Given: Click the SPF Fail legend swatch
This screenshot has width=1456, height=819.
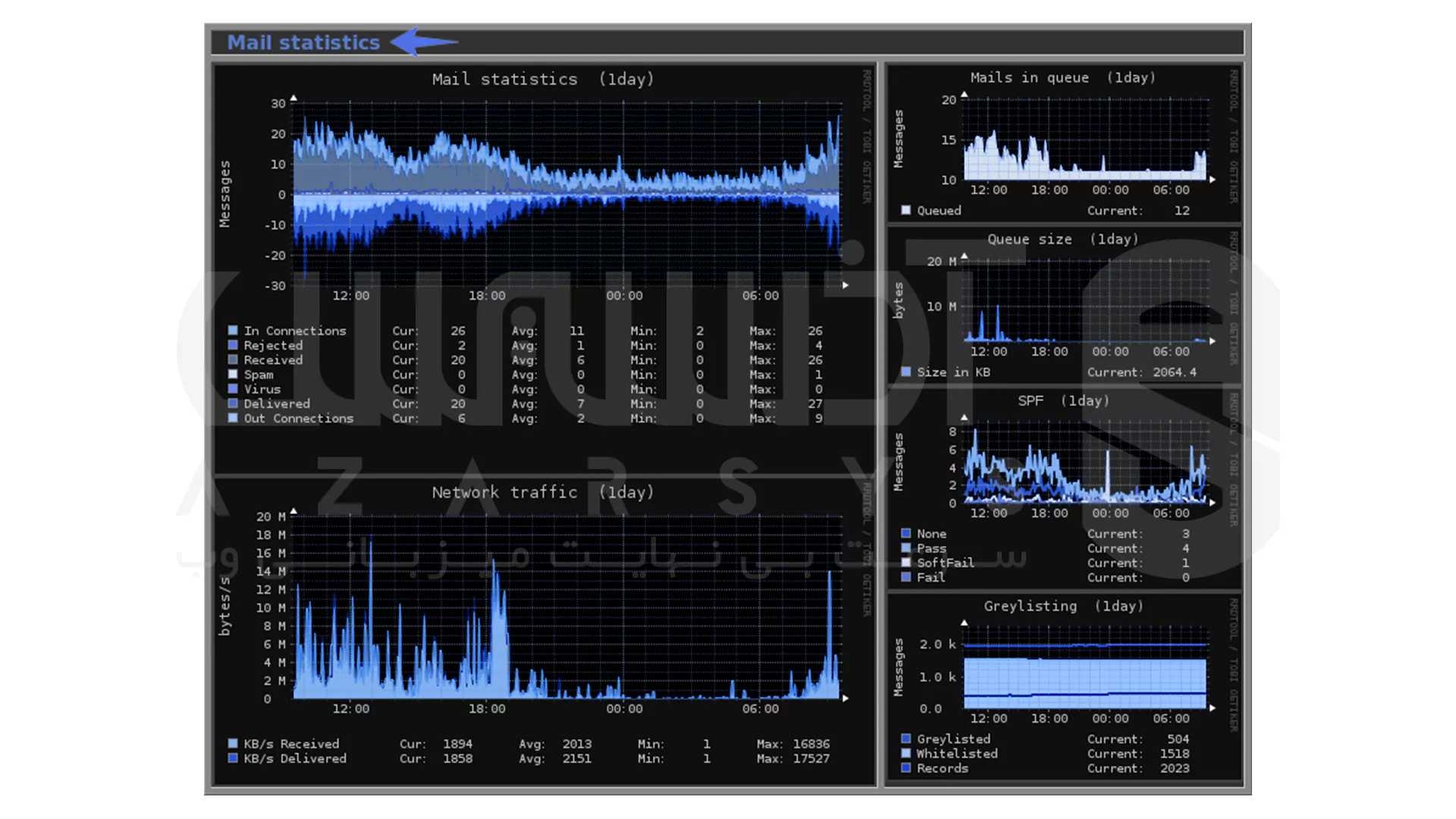Looking at the screenshot, I should pos(905,577).
